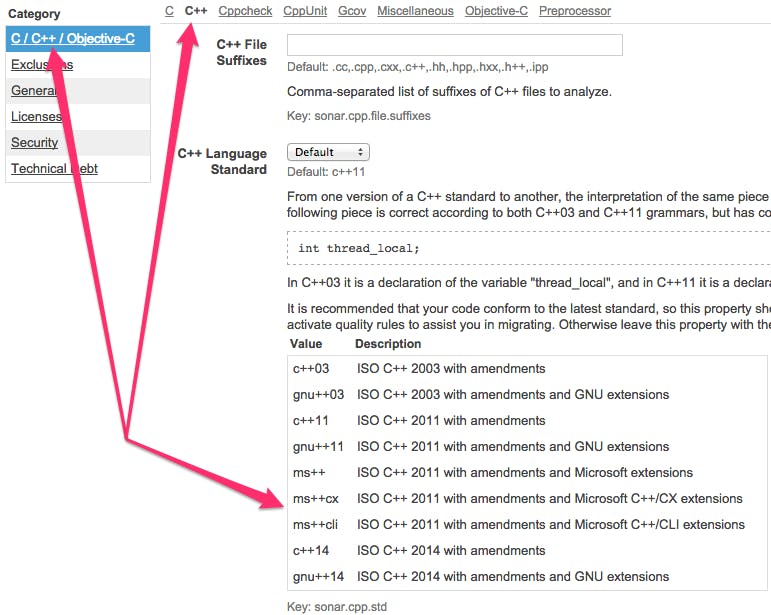Switch to the C subcategory tab
This screenshot has width=771, height=615.
(169, 11)
